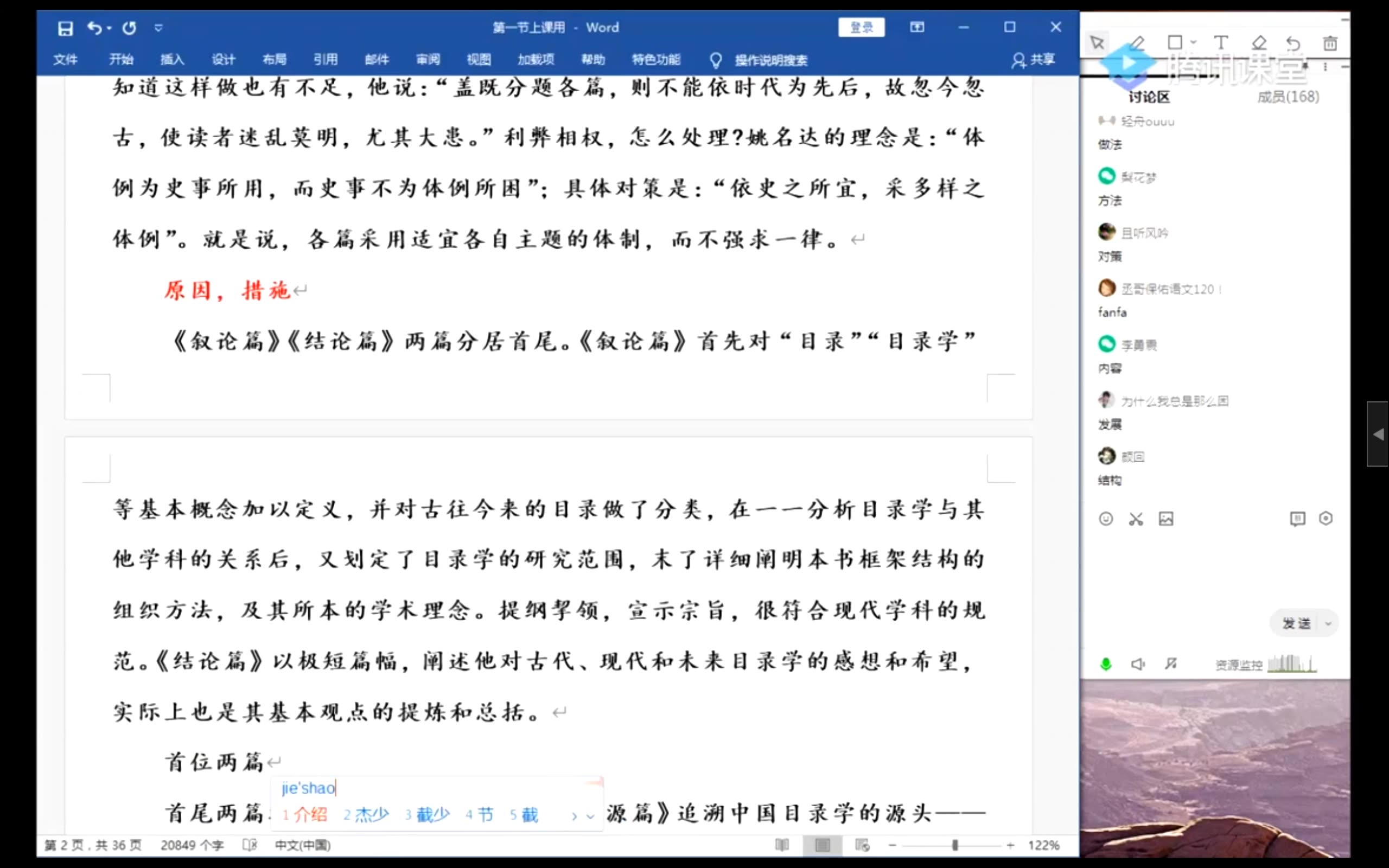
Task: Toggle the green microphone
Action: pyautogui.click(x=1105, y=664)
